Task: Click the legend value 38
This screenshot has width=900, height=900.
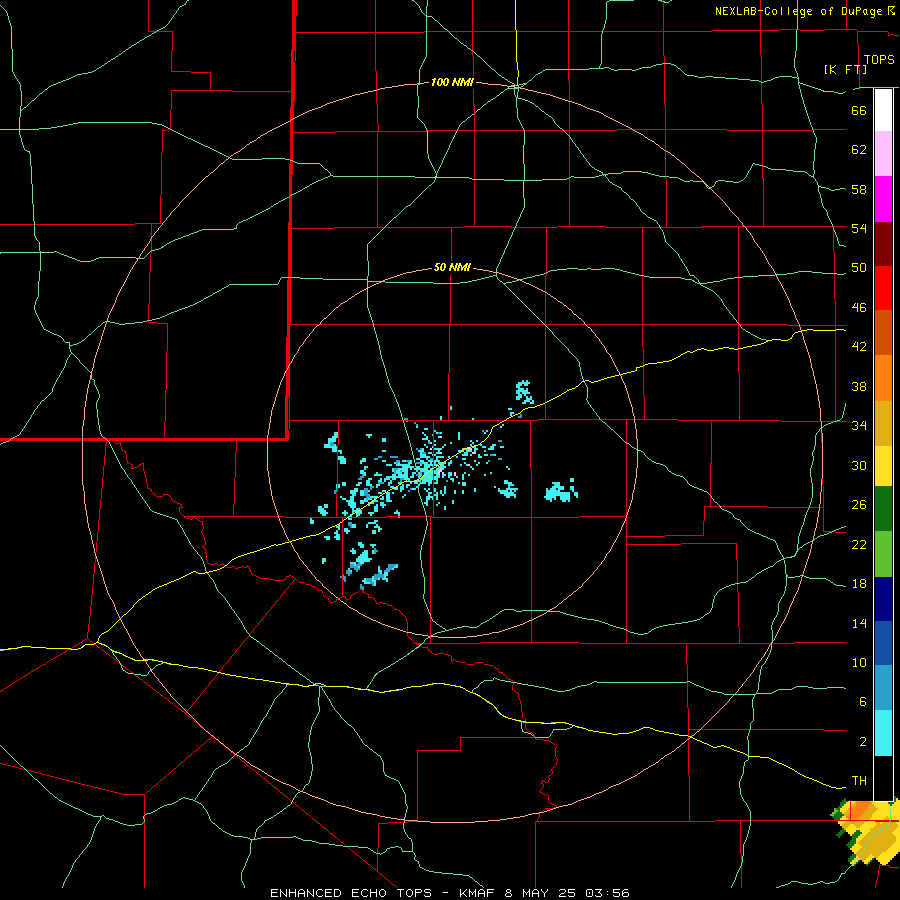Action: tap(859, 386)
